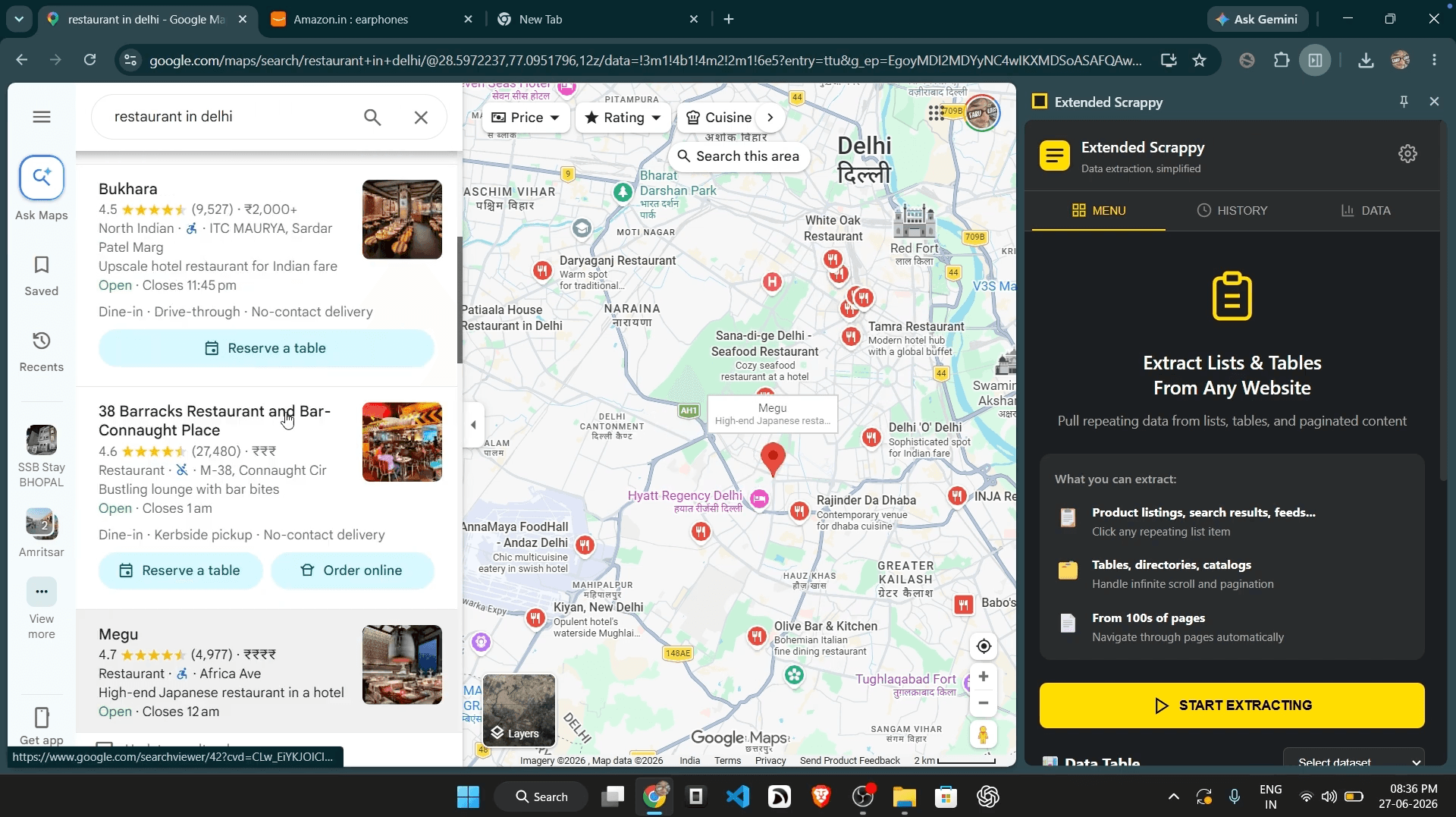Click red selected Megu map pin
The height and width of the screenshot is (817, 1456).
pyautogui.click(x=773, y=460)
